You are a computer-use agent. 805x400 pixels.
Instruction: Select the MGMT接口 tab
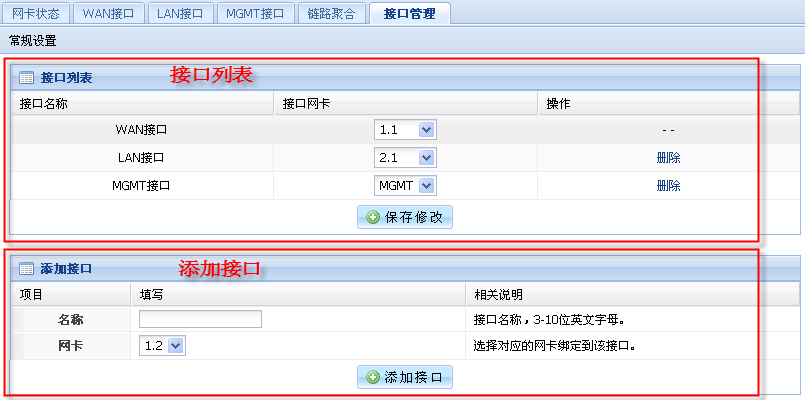click(254, 13)
